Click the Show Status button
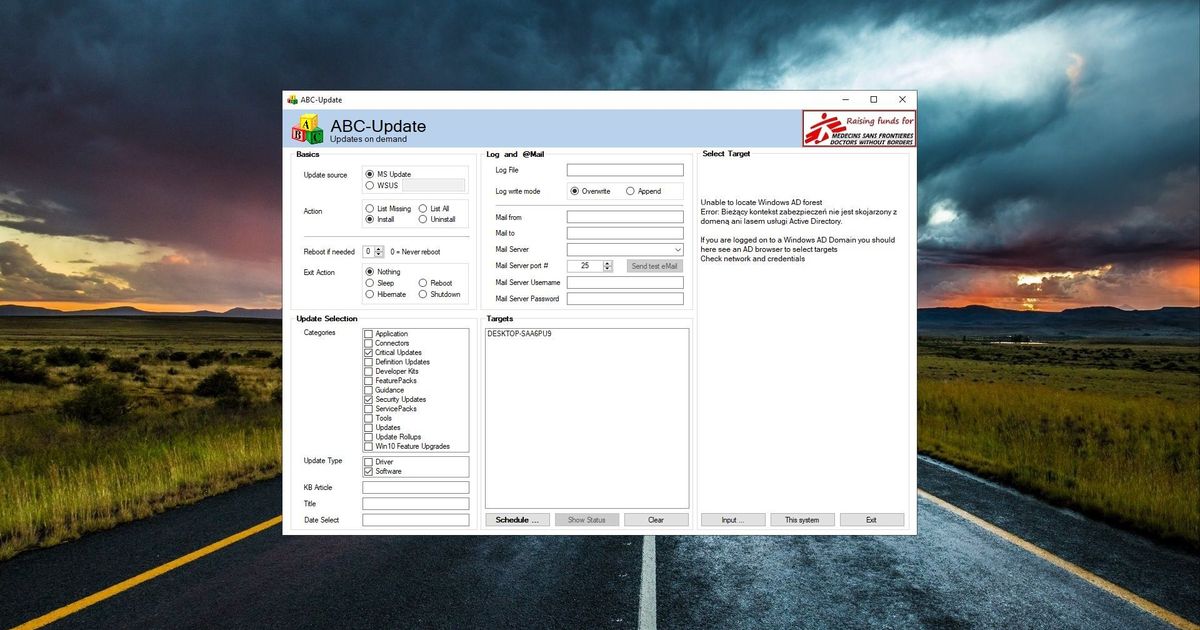Screen dimensions: 1200x630 tap(587, 520)
